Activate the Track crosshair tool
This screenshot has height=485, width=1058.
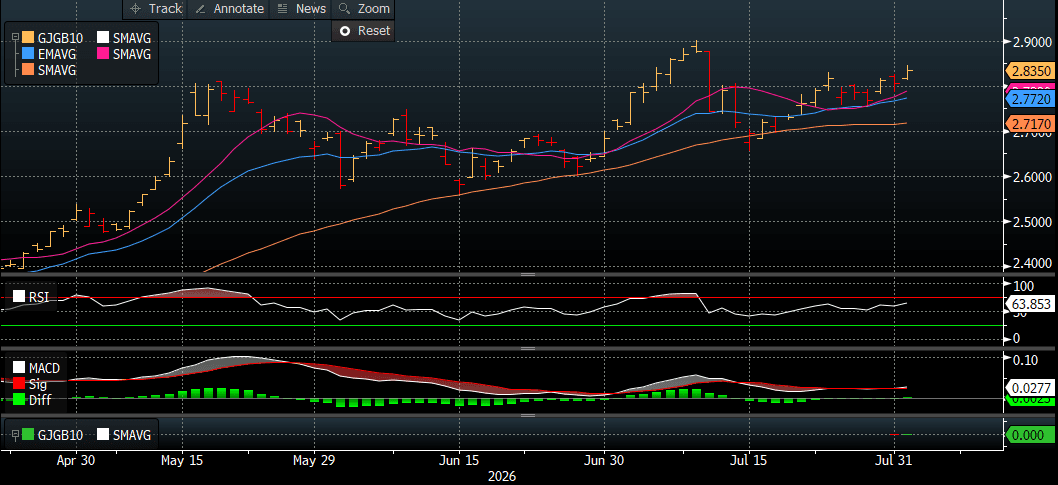155,9
